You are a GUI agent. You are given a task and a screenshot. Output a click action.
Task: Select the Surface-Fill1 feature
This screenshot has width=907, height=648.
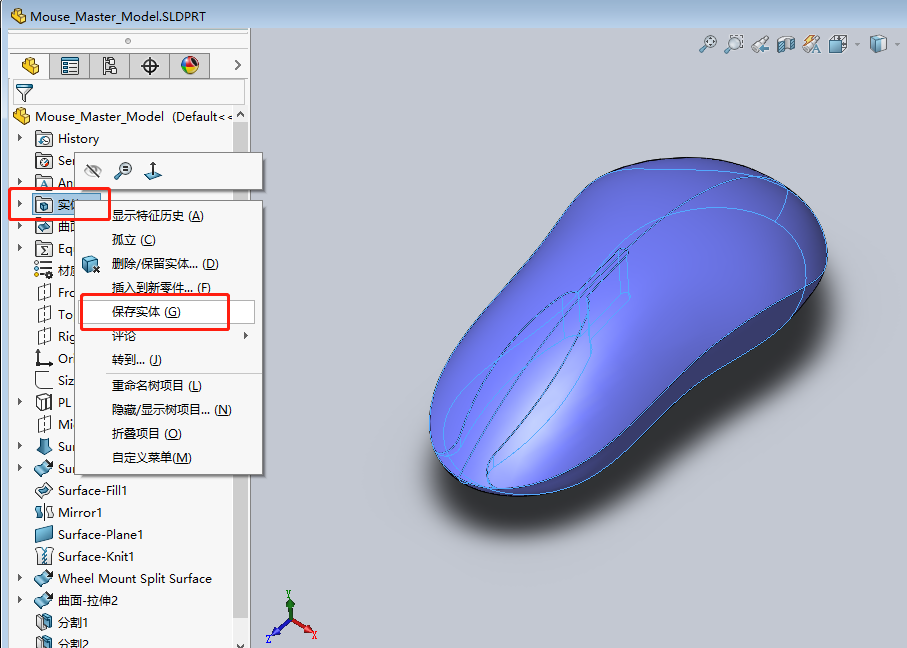[x=92, y=491]
